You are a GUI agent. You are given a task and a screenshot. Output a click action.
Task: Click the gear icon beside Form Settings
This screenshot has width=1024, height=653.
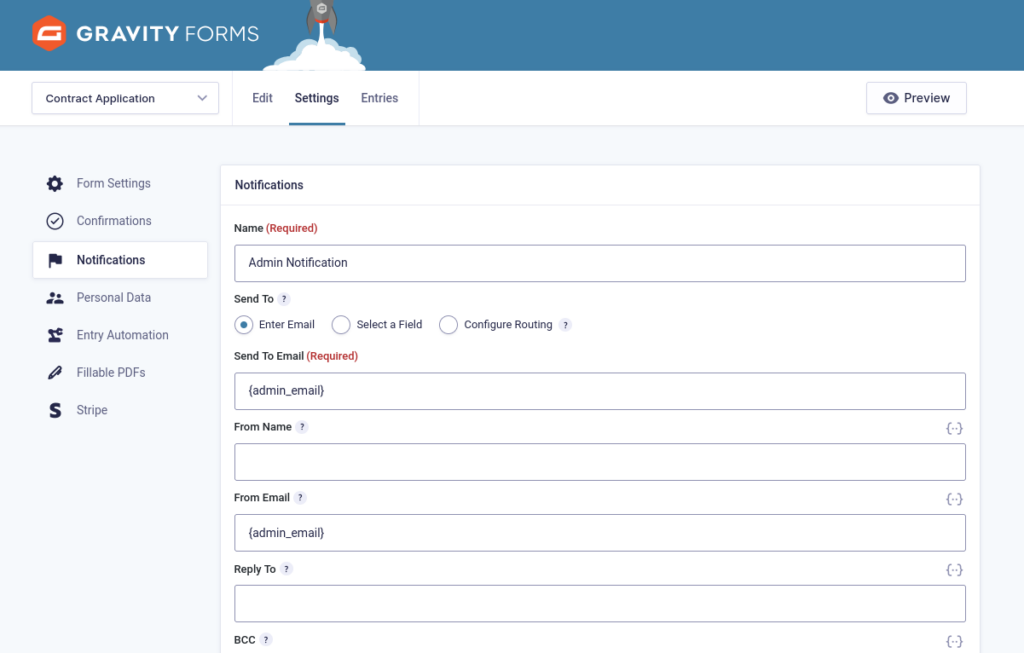point(55,183)
